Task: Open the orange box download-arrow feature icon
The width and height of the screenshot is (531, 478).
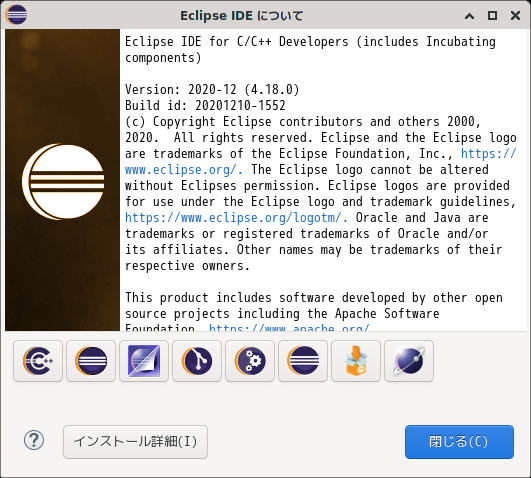Action: click(x=356, y=361)
